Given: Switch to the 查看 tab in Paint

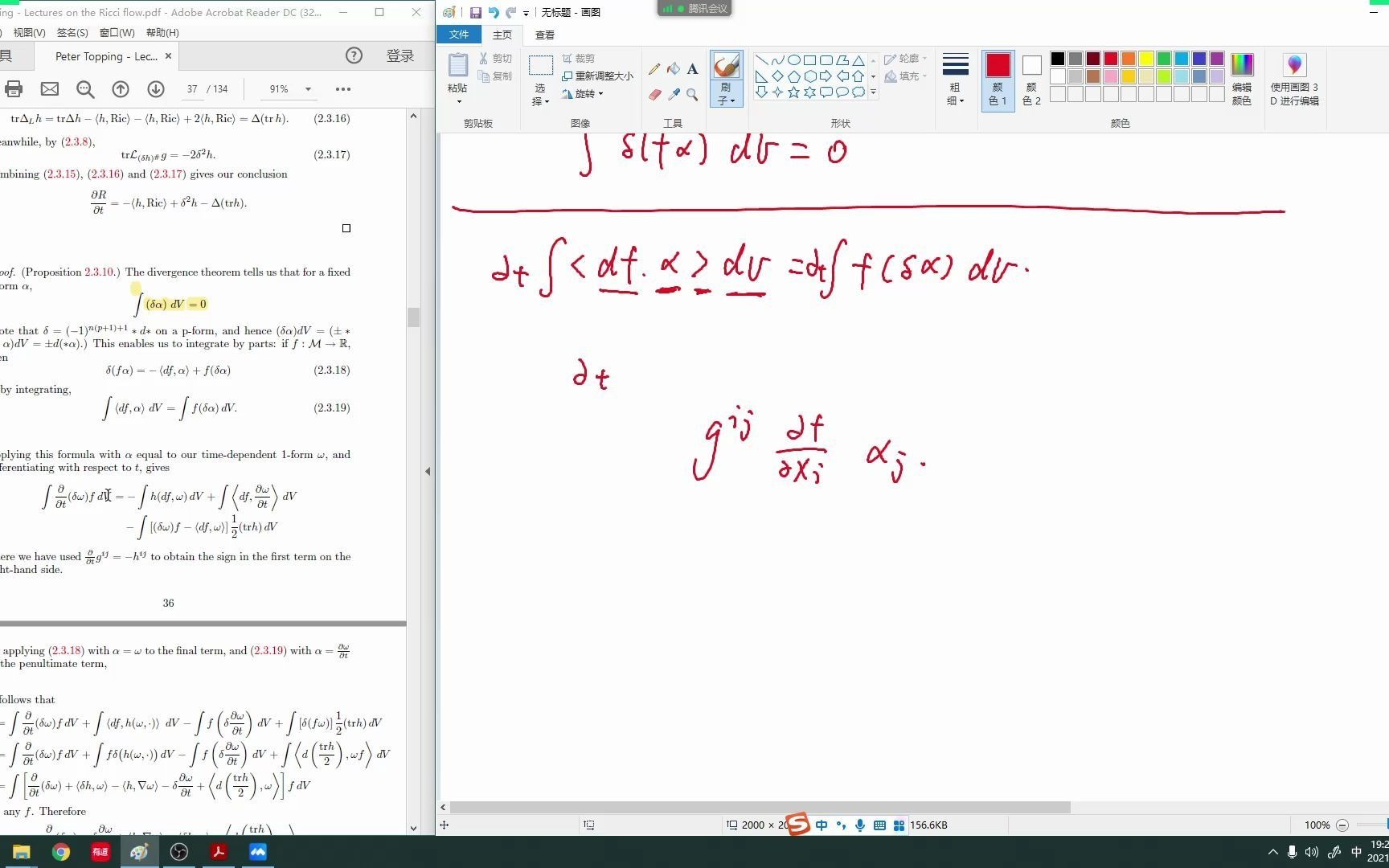Looking at the screenshot, I should tap(545, 35).
